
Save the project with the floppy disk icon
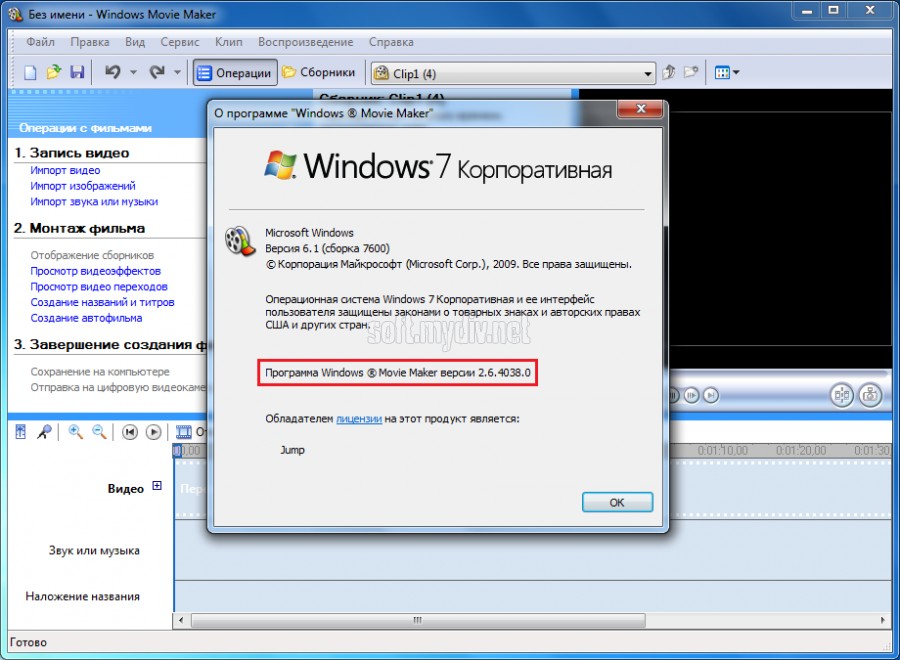(x=77, y=72)
